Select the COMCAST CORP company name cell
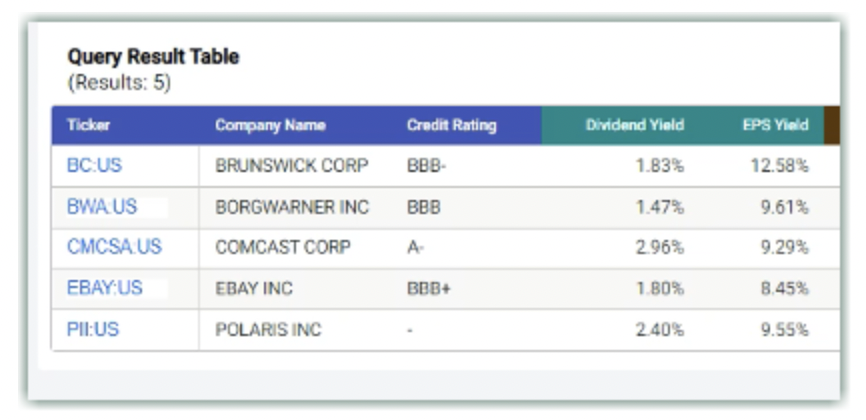Image resolution: width=866 pixels, height=420 pixels. [x=283, y=247]
